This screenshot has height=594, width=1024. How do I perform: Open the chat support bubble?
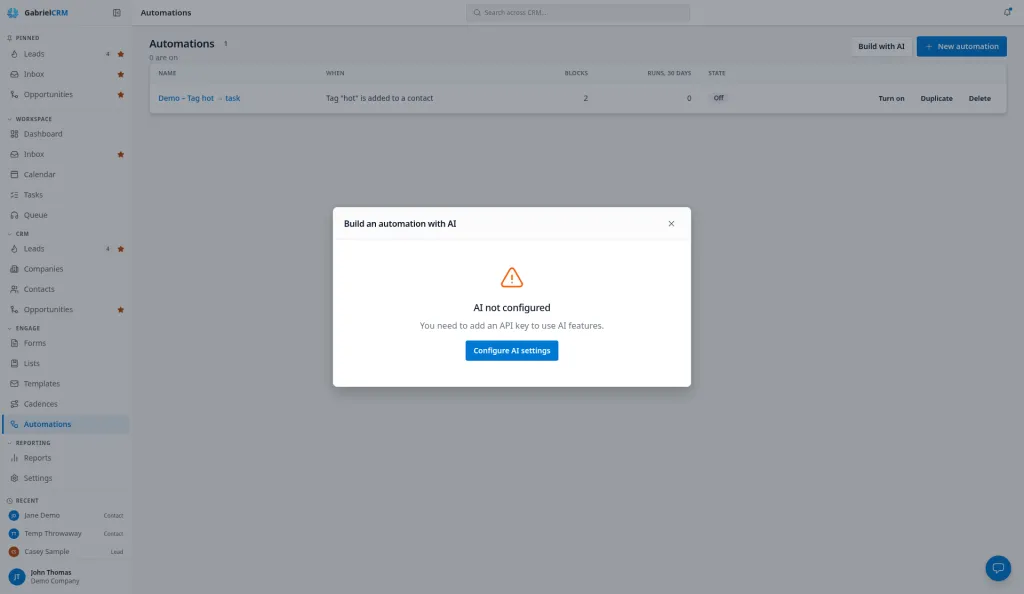coord(998,568)
